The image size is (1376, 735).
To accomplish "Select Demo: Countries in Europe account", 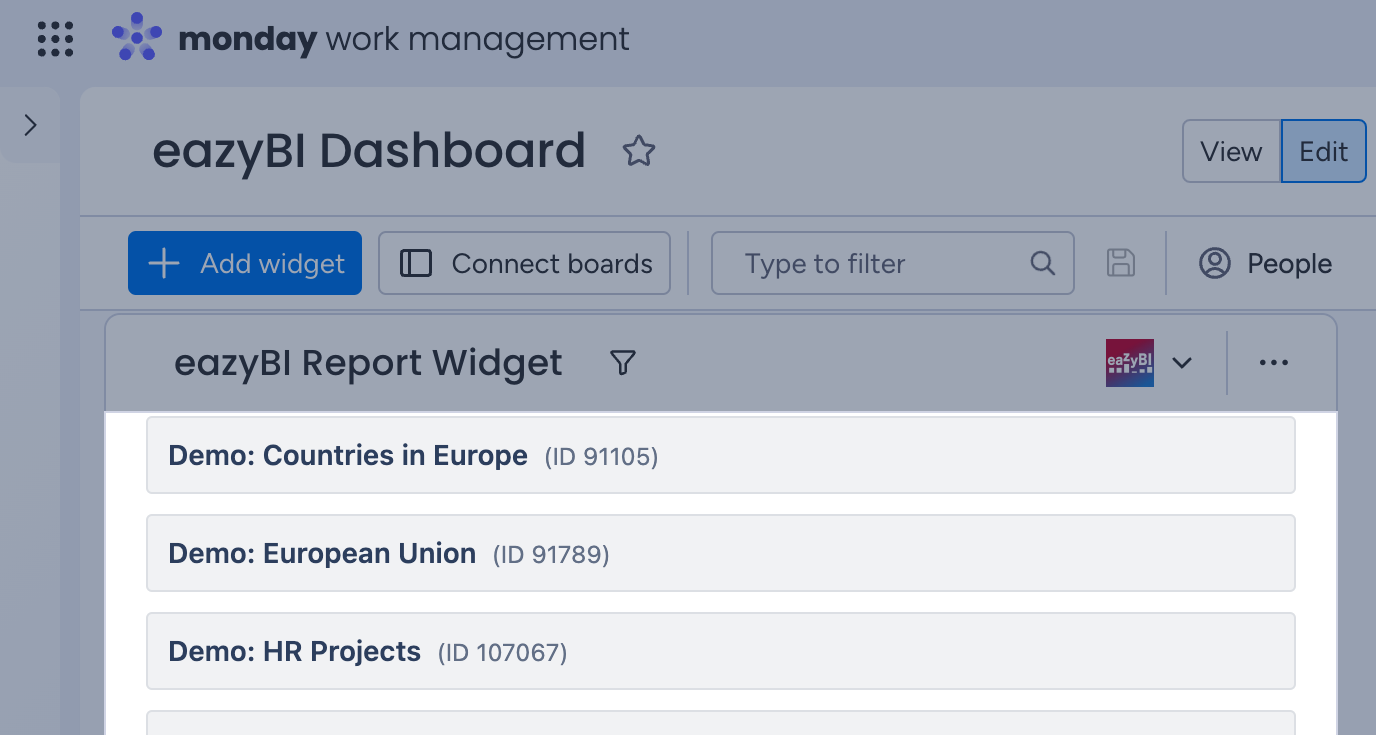I will coord(721,455).
